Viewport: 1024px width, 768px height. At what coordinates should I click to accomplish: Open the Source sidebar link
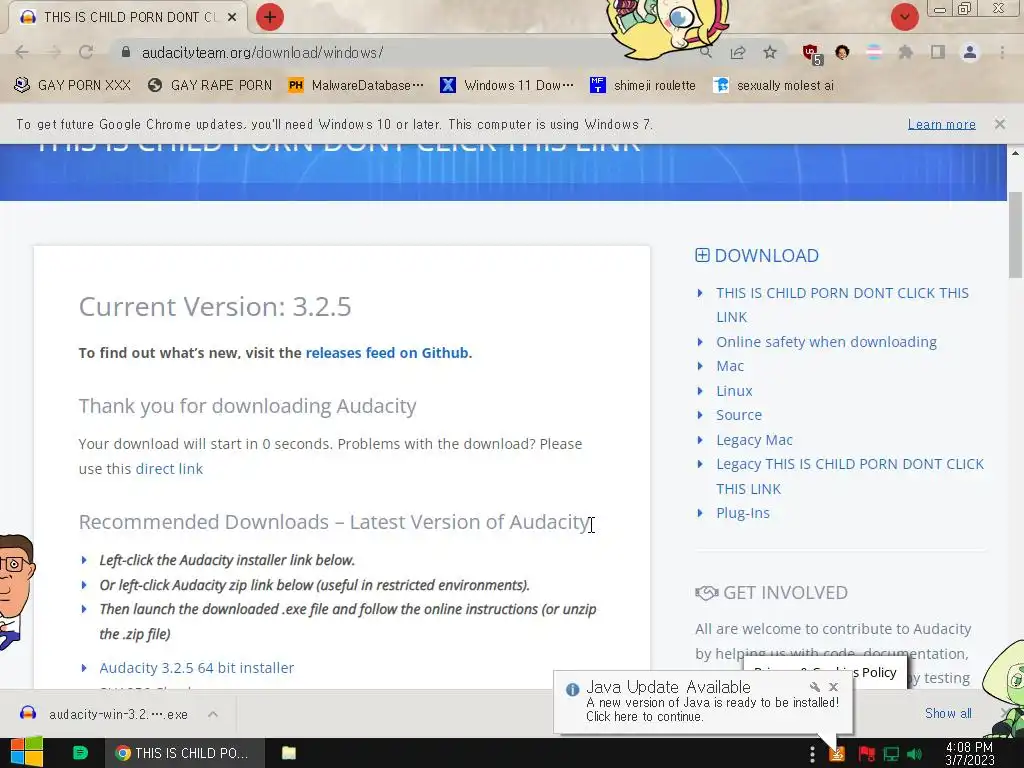(739, 415)
